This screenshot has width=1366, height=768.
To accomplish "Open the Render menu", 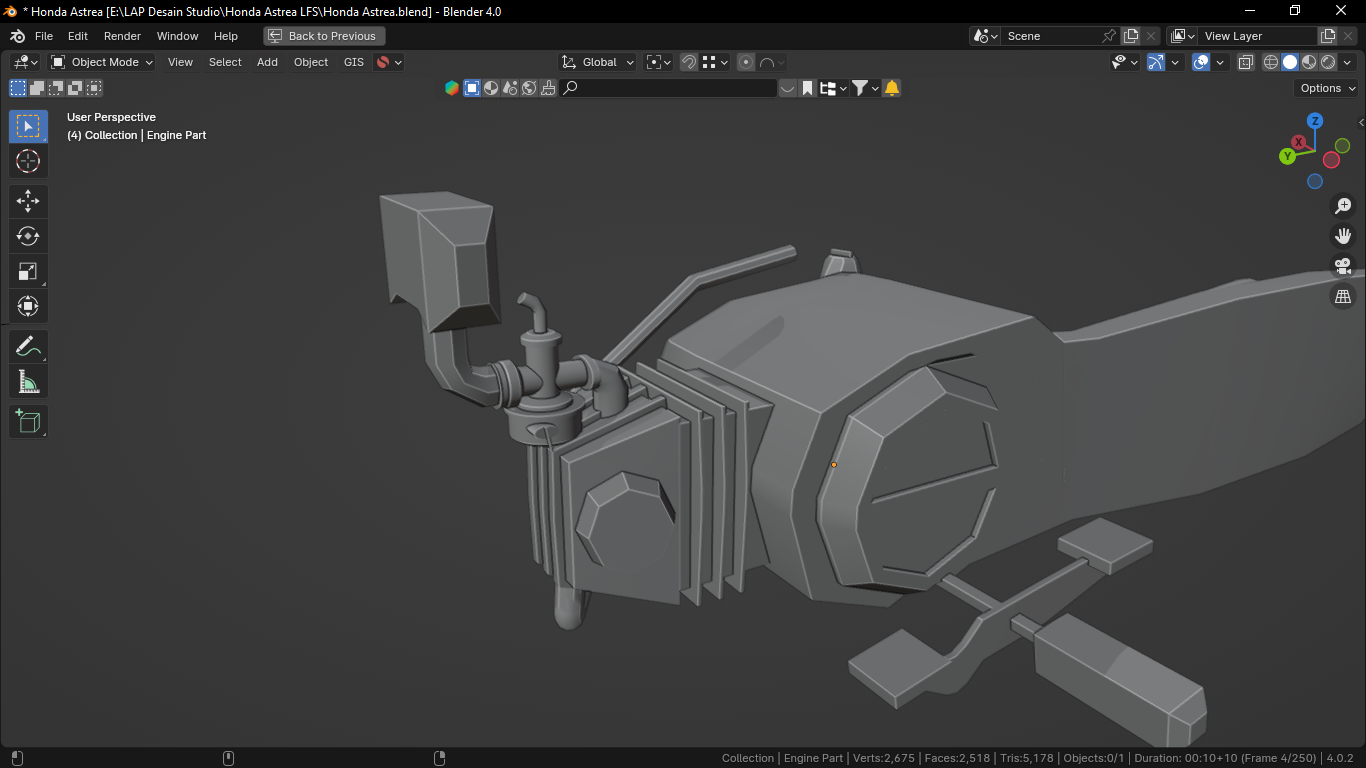I will coord(122,36).
